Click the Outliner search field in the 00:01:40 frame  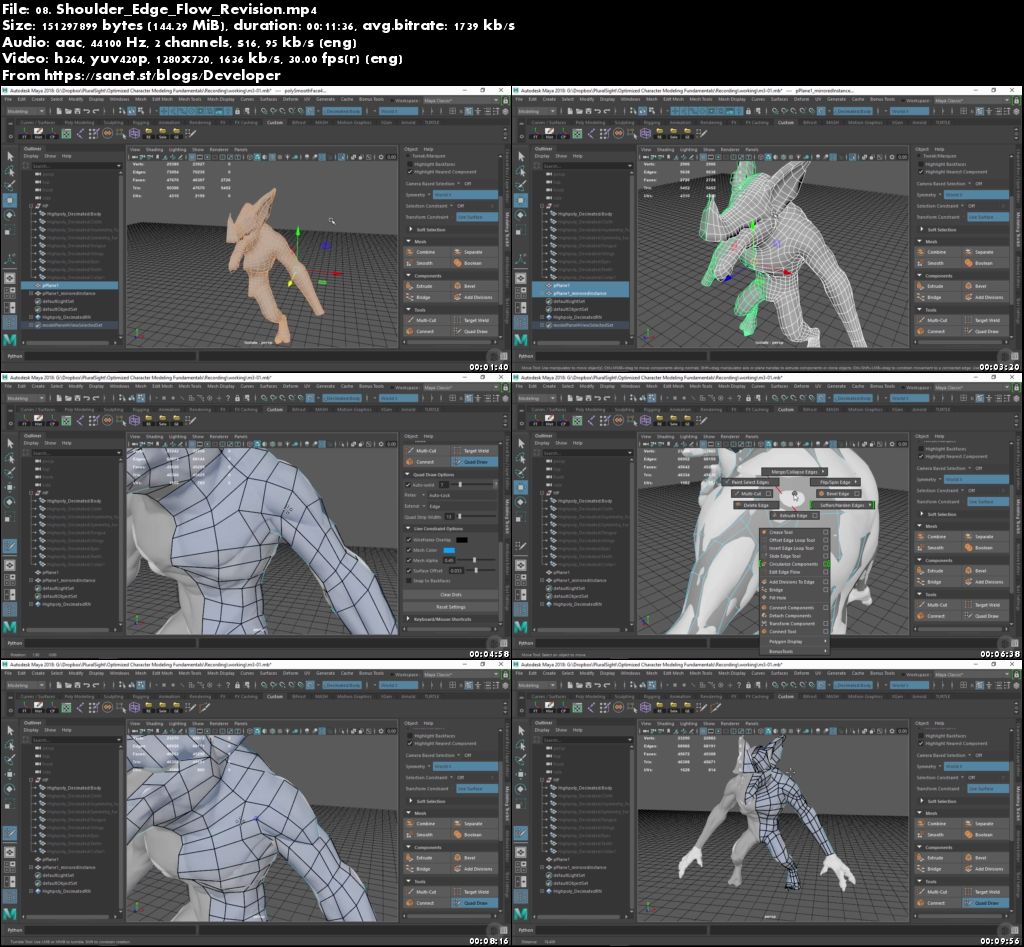(76, 166)
